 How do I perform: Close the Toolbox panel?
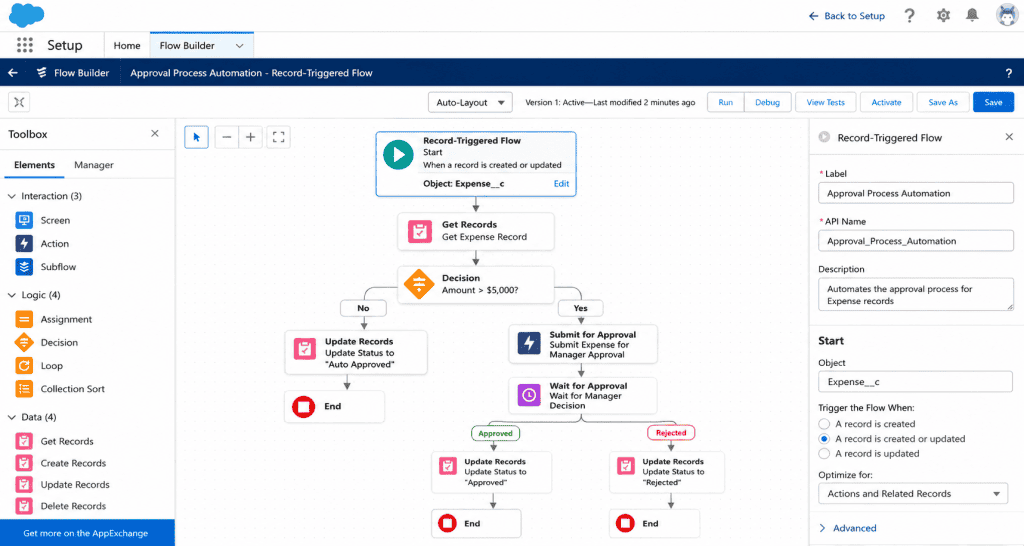(155, 133)
